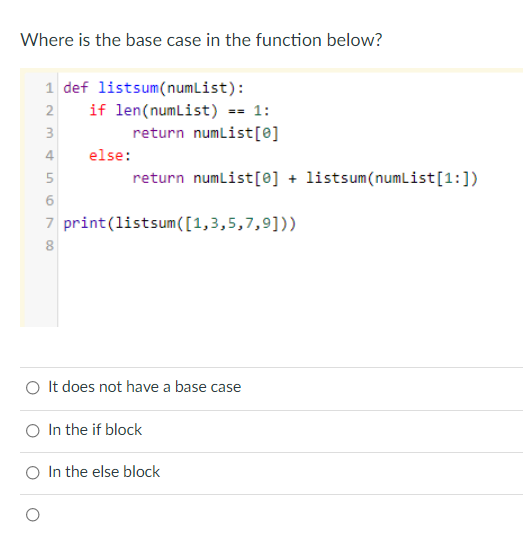This screenshot has height=538, width=523.
Task: Click code line 3 "return numList[0]"
Action: click(x=206, y=133)
